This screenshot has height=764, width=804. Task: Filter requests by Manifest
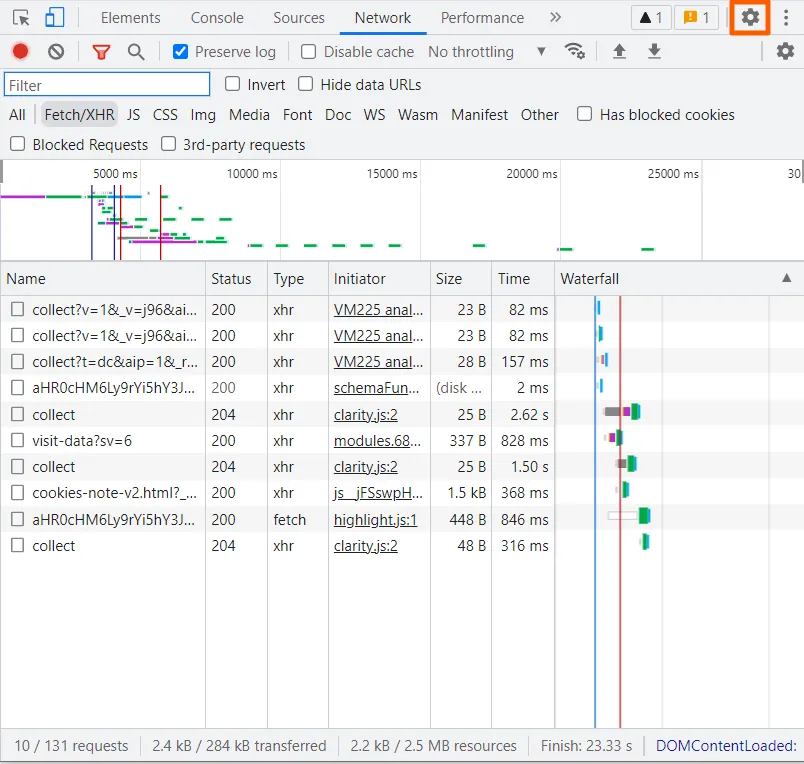pyautogui.click(x=479, y=115)
